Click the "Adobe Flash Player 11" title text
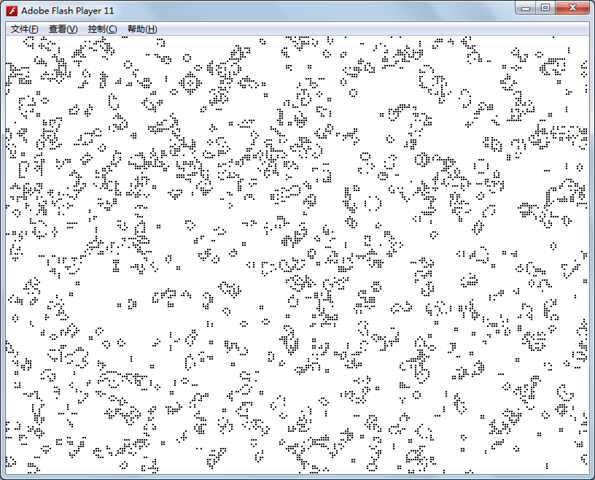This screenshot has height=480, width=595. tap(68, 11)
